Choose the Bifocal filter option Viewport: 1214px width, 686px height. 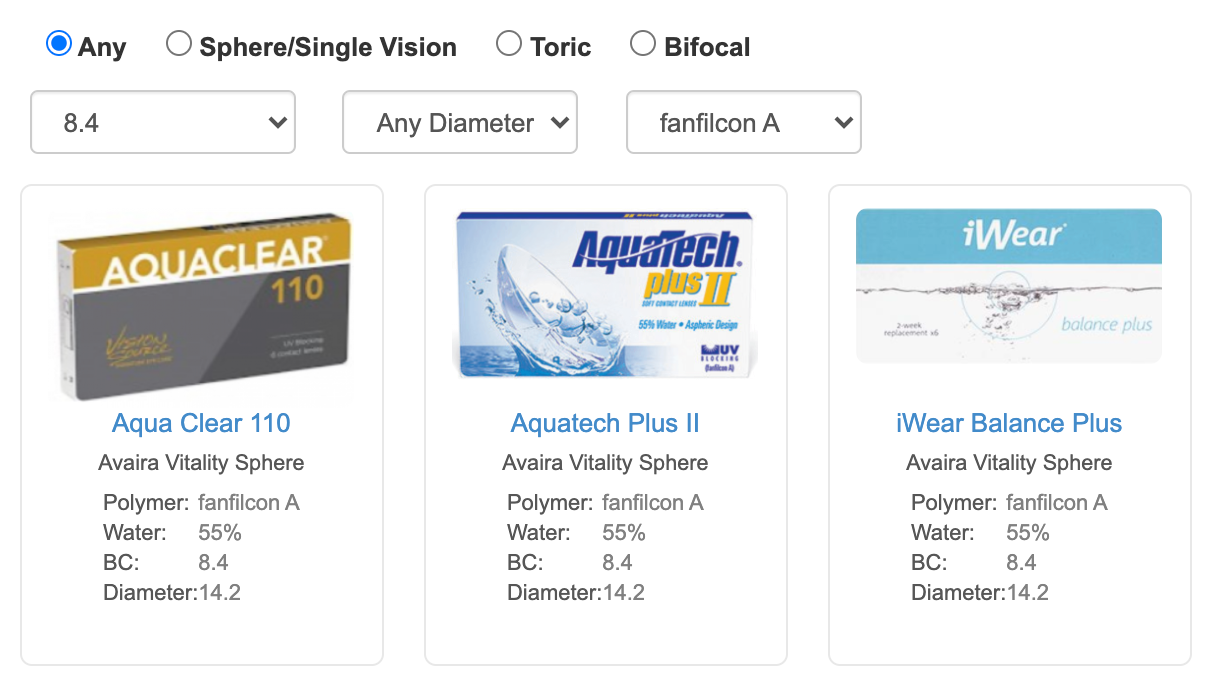pos(641,43)
